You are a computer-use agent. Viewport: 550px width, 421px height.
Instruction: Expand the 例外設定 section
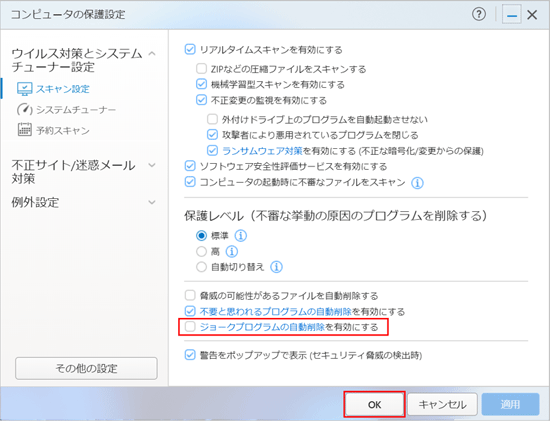click(152, 202)
